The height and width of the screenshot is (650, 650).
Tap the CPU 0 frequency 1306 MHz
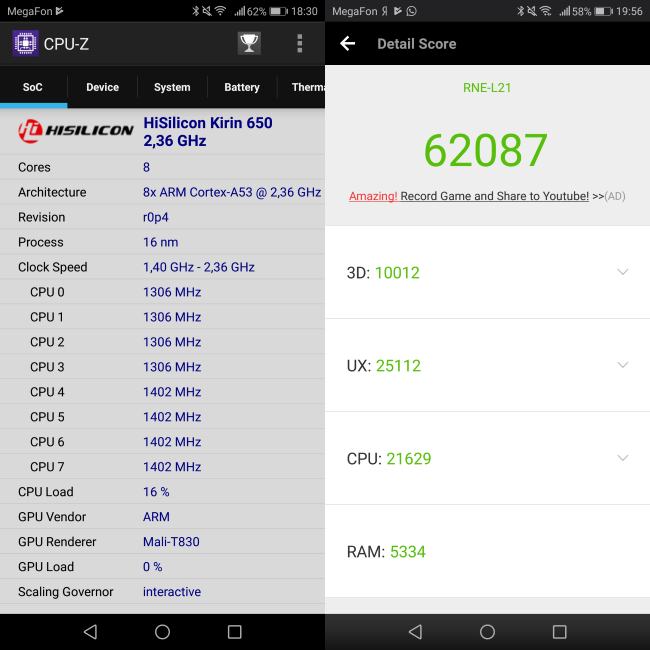tap(172, 292)
